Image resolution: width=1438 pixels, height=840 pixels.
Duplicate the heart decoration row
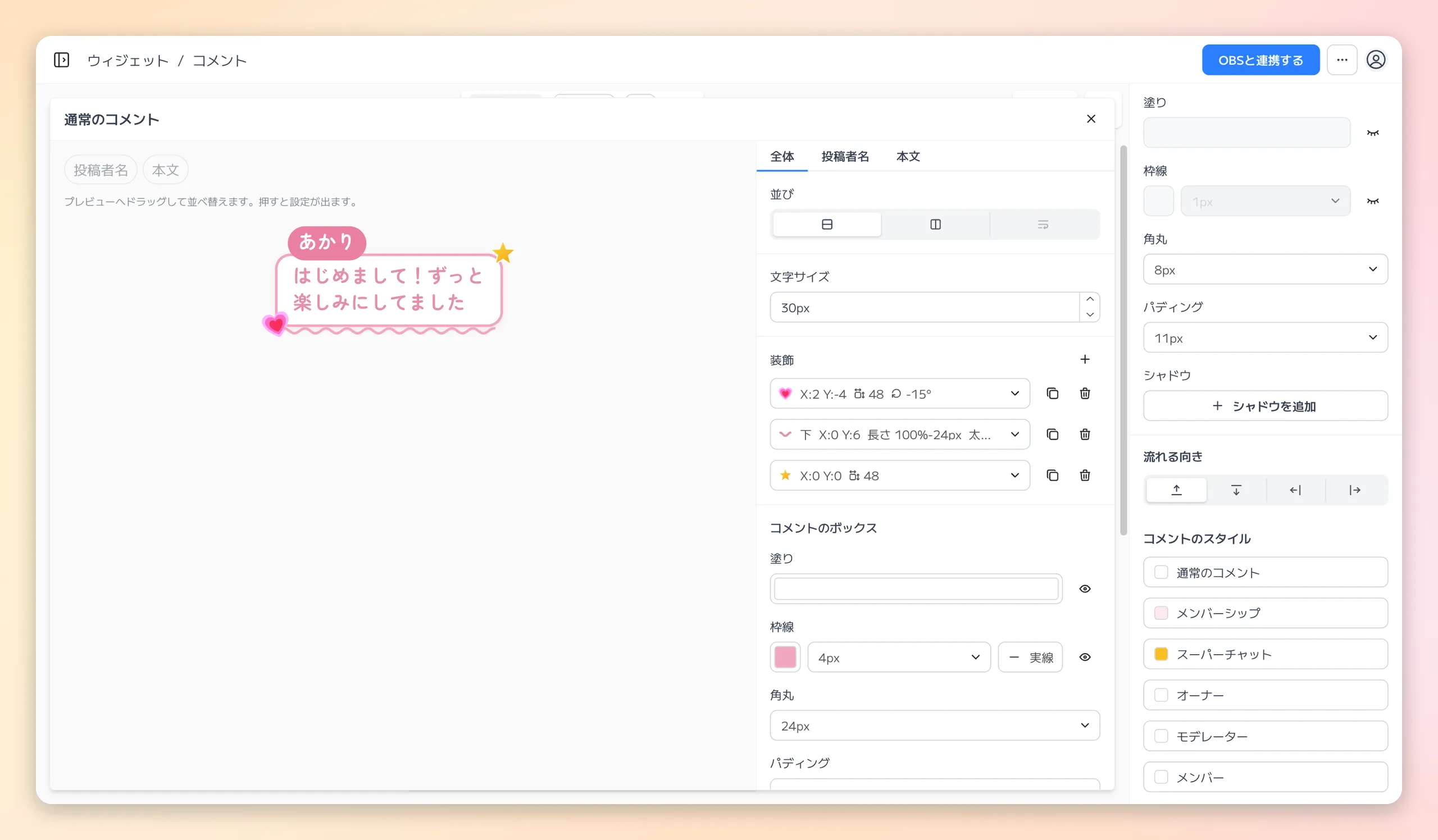[1052, 394]
